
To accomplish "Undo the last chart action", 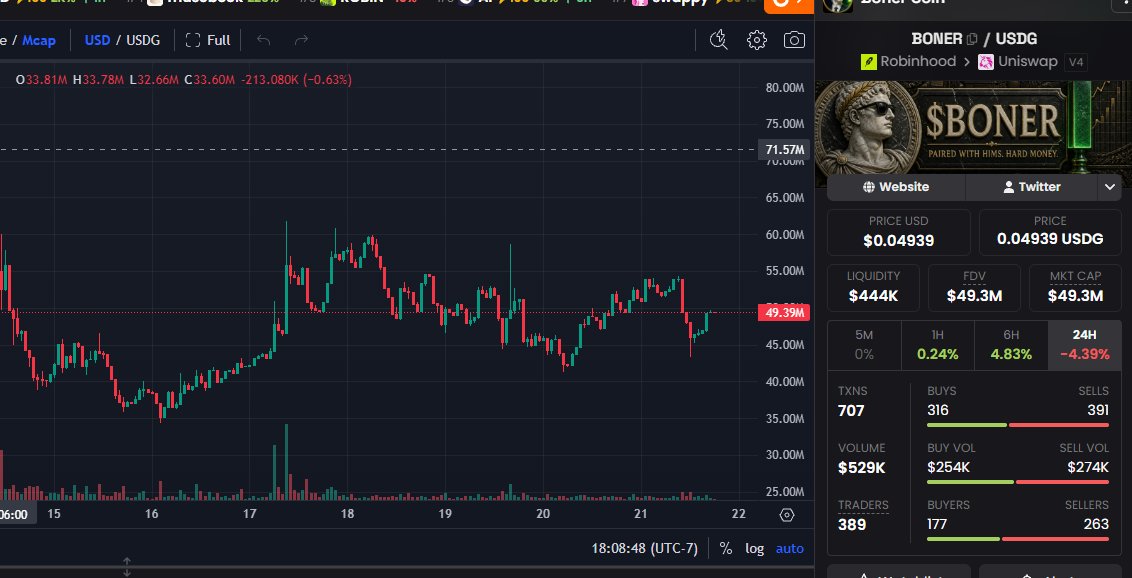I will click(264, 40).
